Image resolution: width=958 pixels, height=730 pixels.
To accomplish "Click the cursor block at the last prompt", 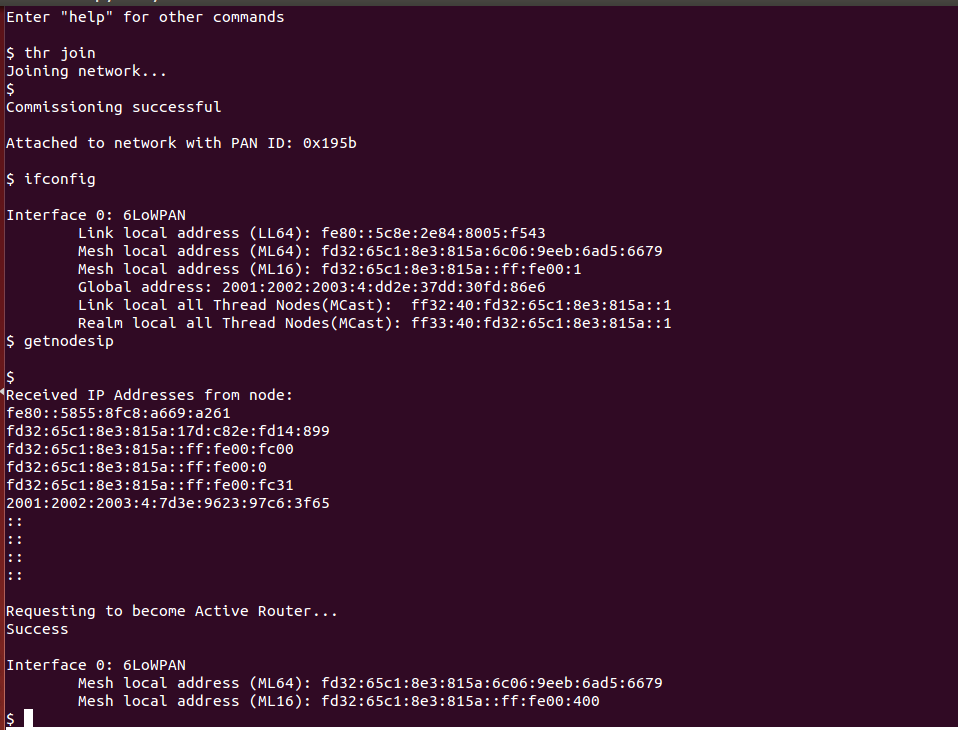I will click(x=29, y=718).
